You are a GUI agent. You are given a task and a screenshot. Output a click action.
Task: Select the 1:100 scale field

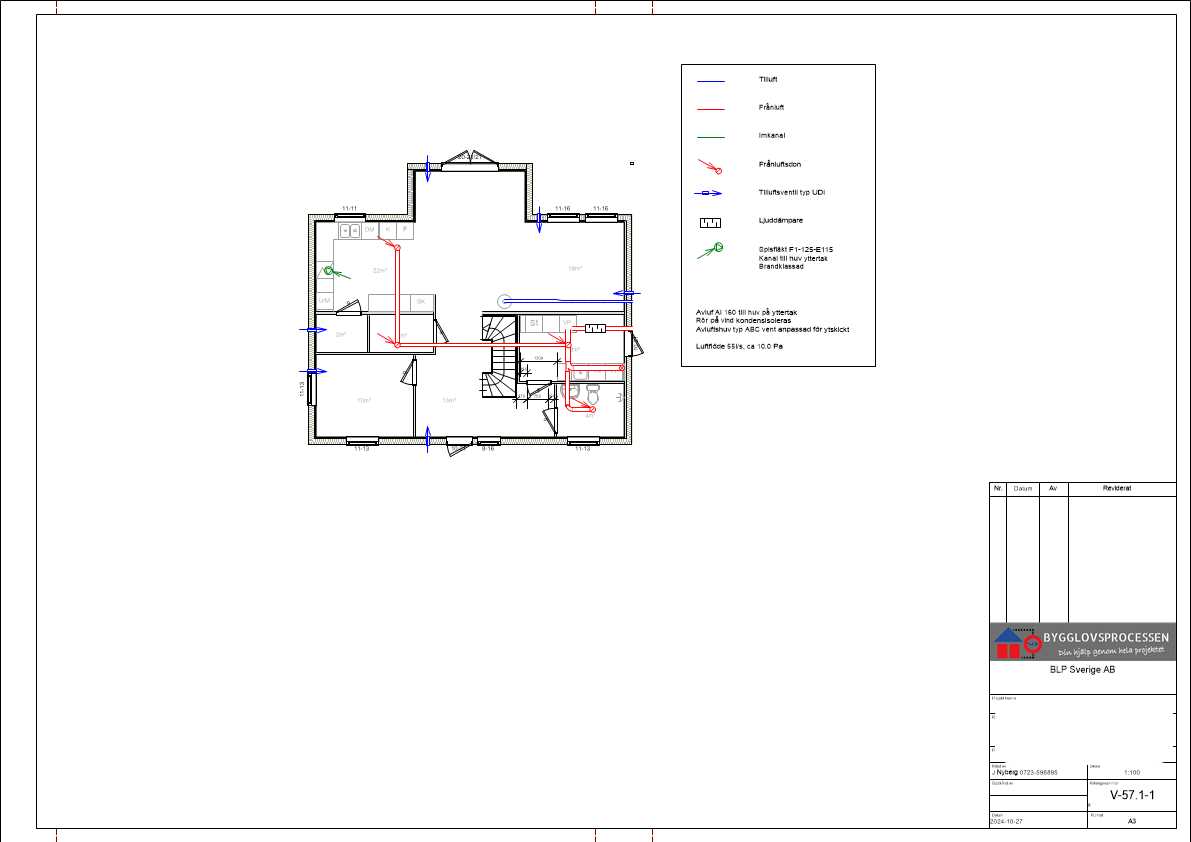tap(1132, 772)
